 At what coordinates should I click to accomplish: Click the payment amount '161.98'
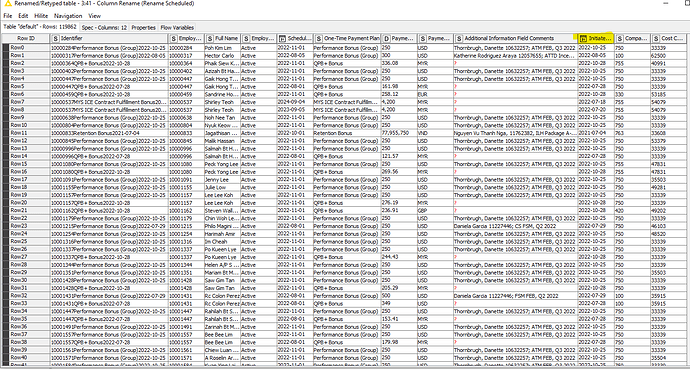399,86
